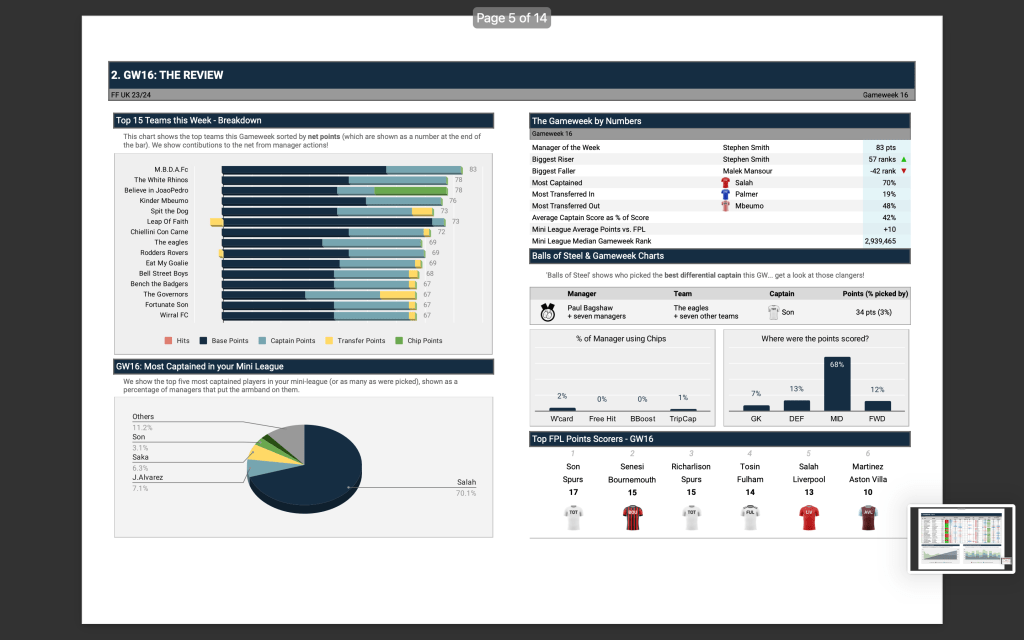This screenshot has width=1024, height=640.
Task: Click the Transfer Points yellow legend swatch
Action: pos(329,341)
